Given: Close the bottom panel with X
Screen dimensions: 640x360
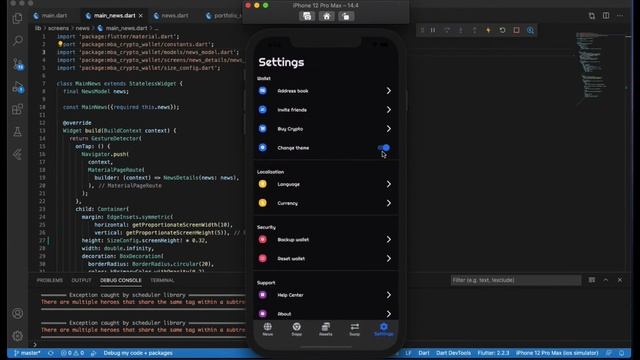Looking at the screenshot, I should 620,280.
